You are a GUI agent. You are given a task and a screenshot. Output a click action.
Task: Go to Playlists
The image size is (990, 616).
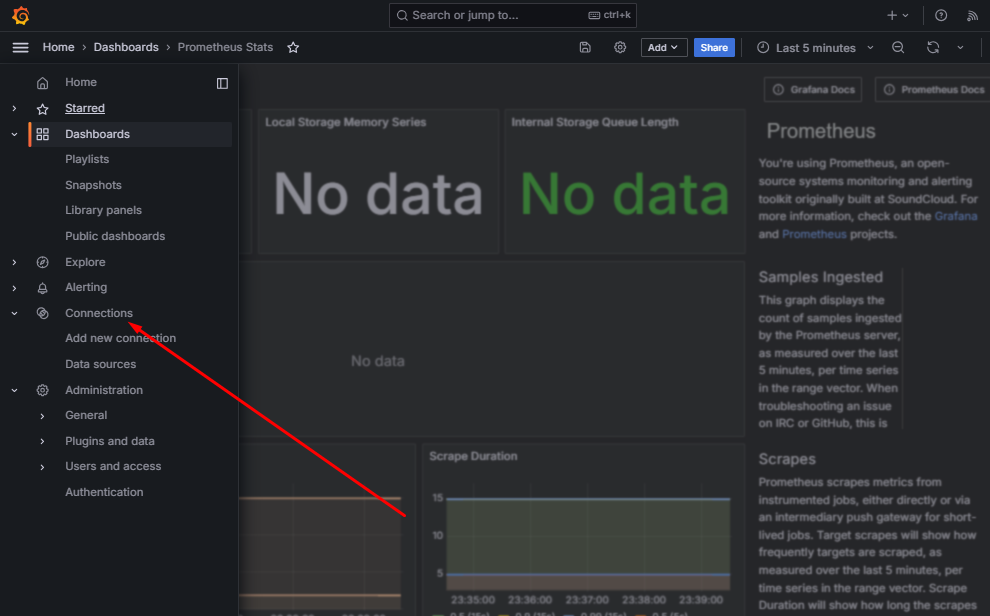(87, 159)
